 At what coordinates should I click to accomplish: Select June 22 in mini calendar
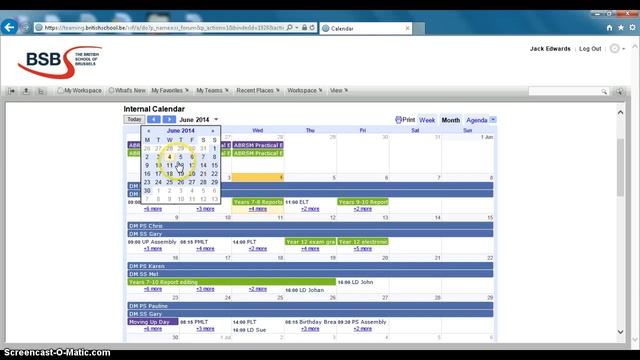[x=214, y=174]
